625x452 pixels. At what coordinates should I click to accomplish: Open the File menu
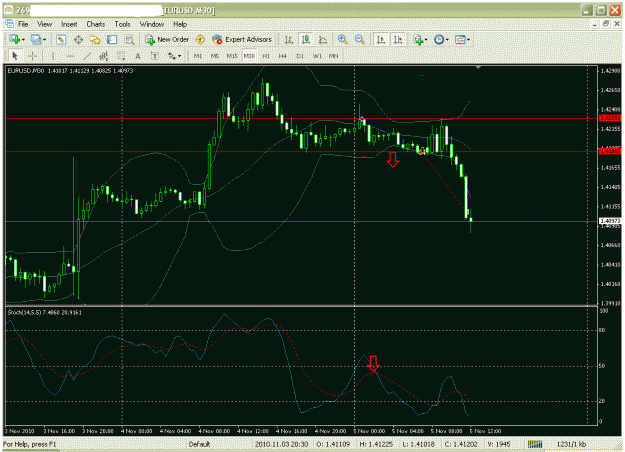(x=23, y=24)
